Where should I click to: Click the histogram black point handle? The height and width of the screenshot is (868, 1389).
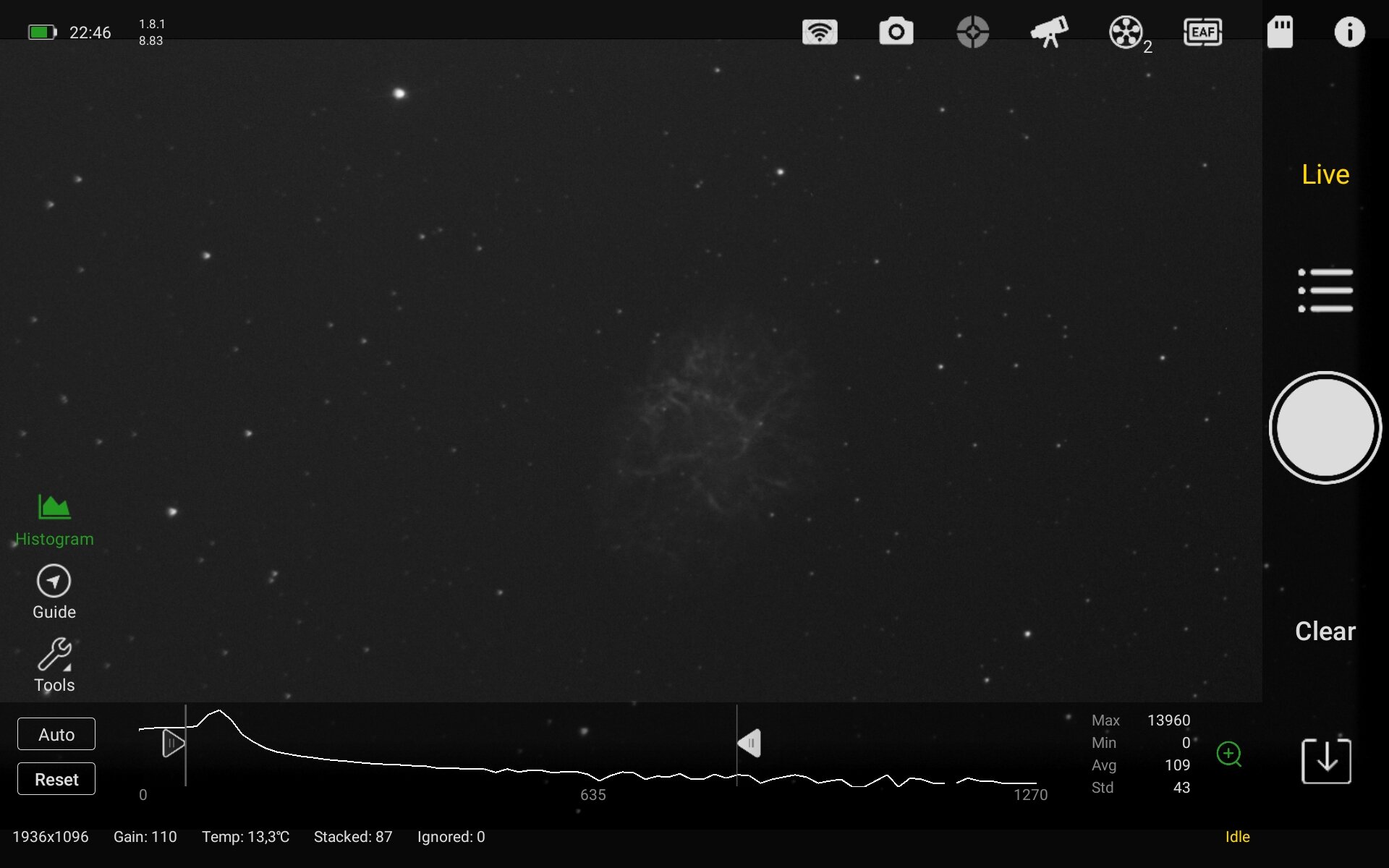[173, 743]
